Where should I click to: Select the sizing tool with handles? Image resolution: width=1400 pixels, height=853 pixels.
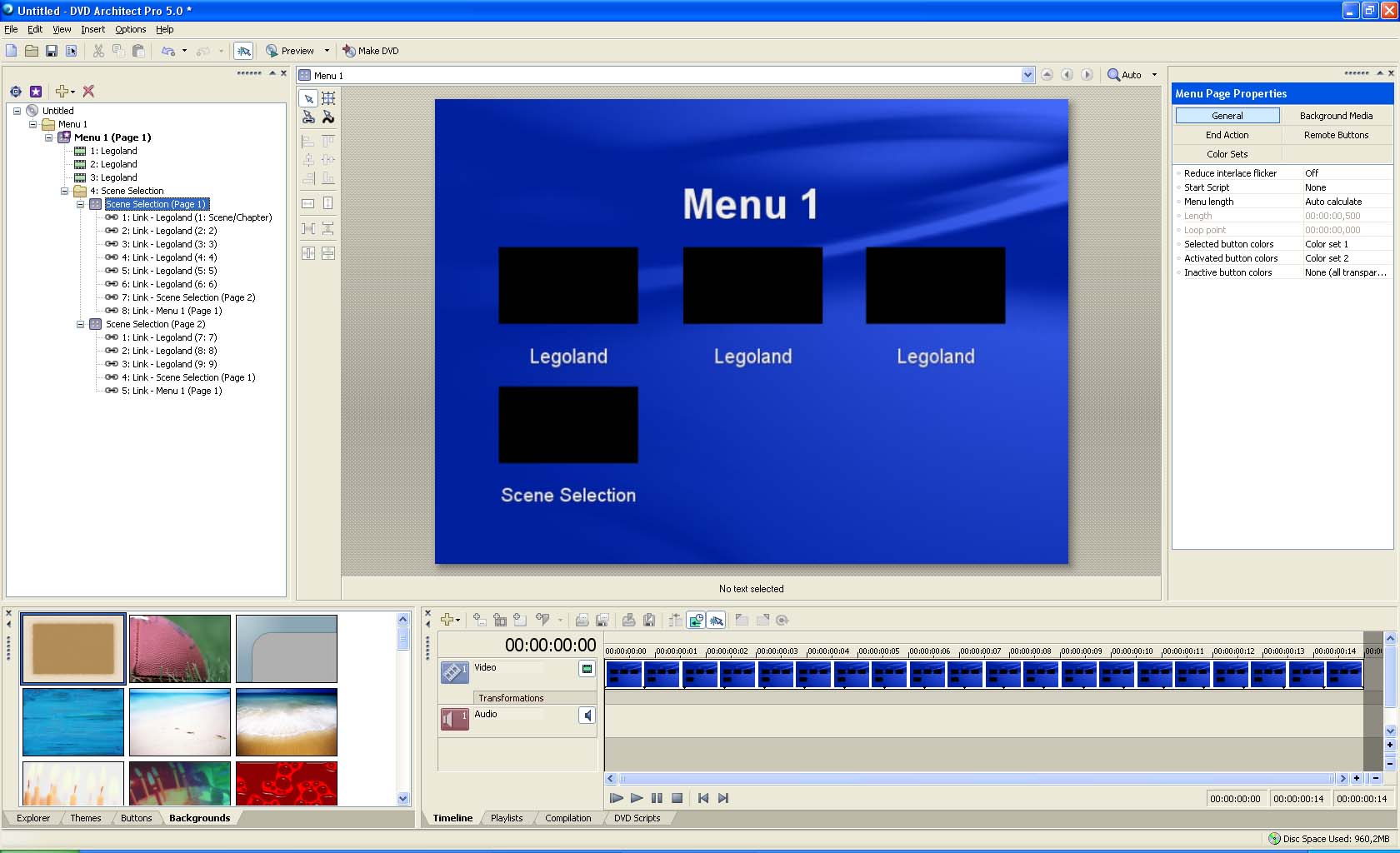click(328, 98)
